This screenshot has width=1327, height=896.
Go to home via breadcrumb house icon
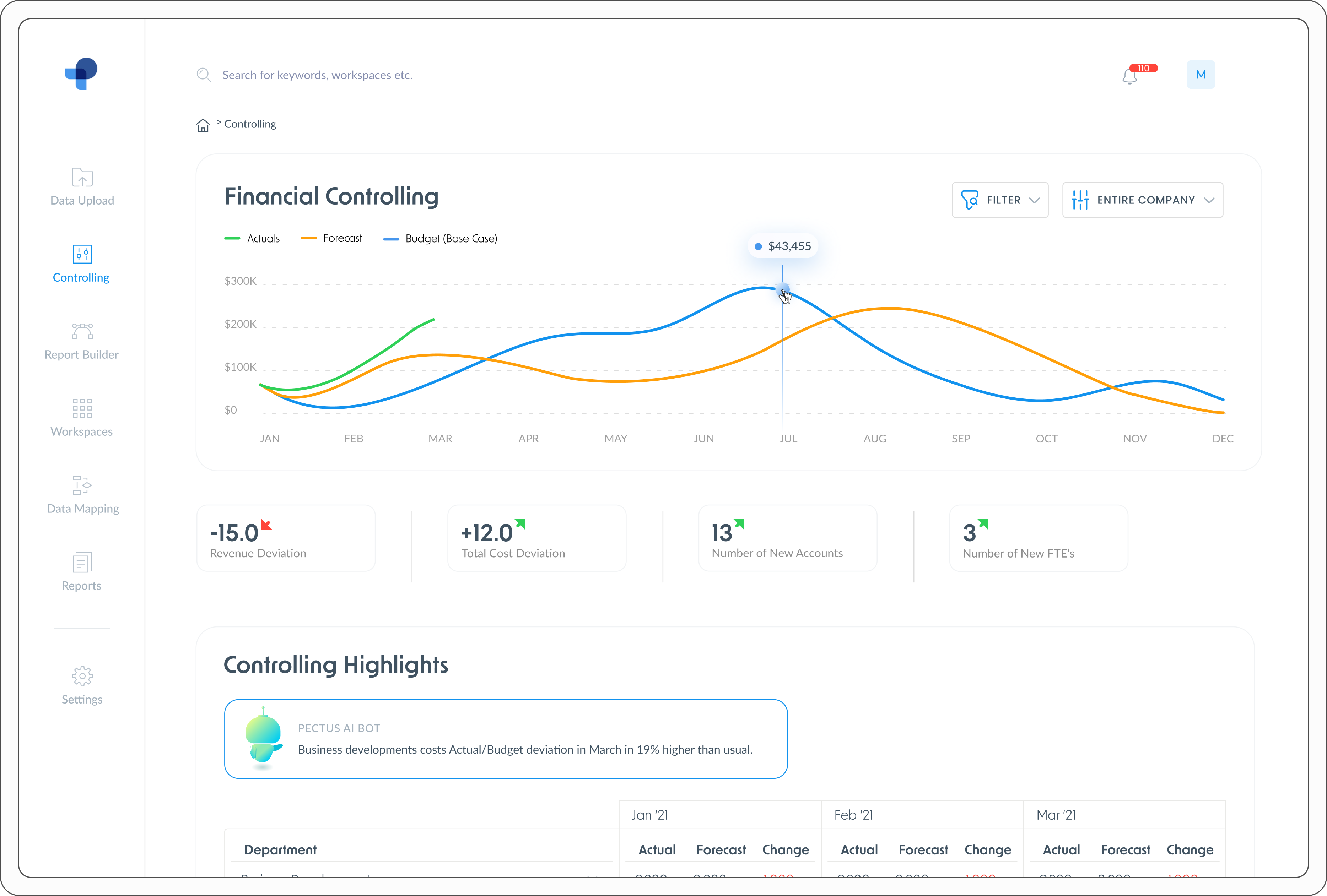click(203, 125)
